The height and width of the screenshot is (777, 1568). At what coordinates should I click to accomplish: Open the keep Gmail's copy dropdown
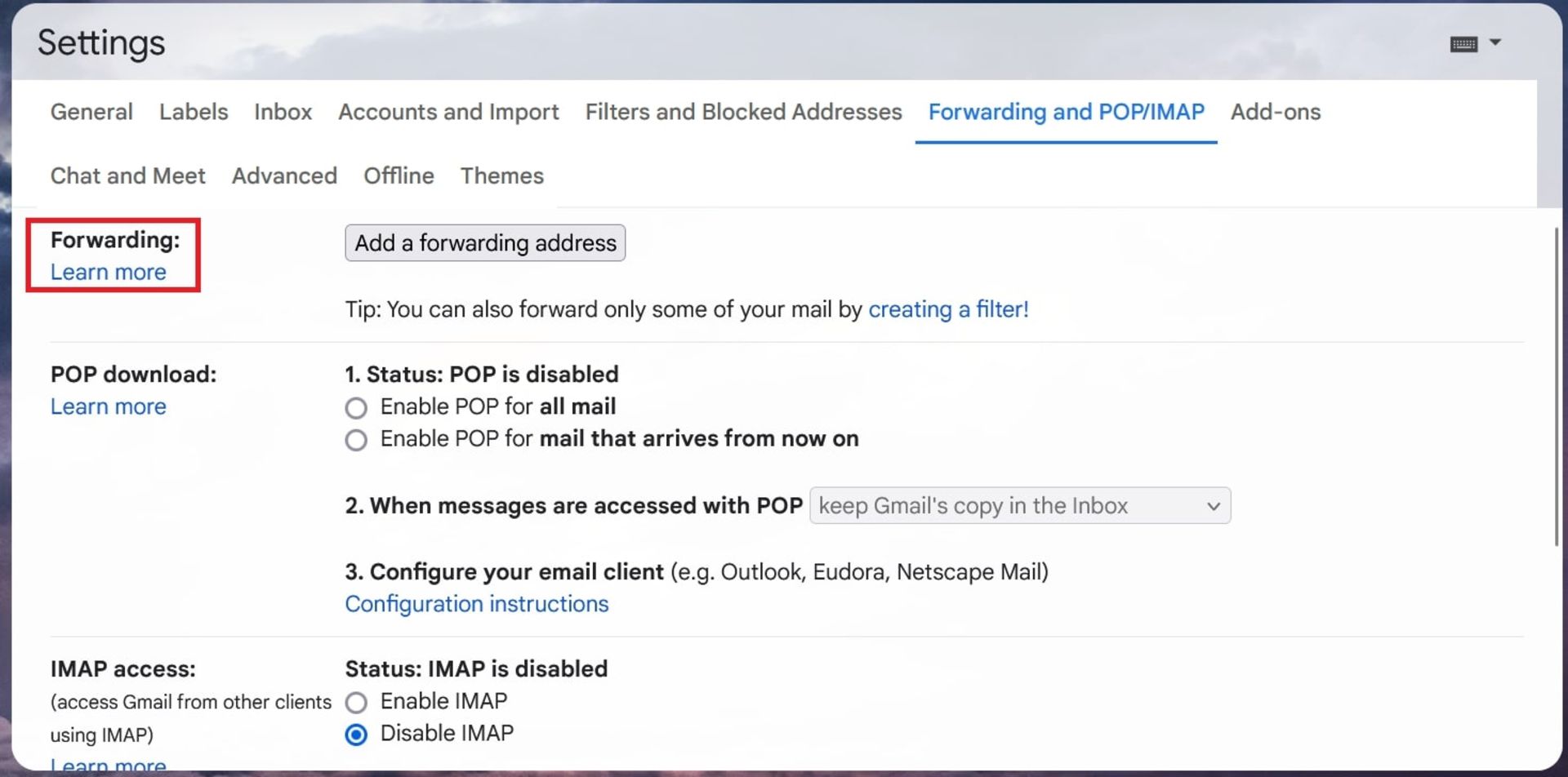[1019, 506]
